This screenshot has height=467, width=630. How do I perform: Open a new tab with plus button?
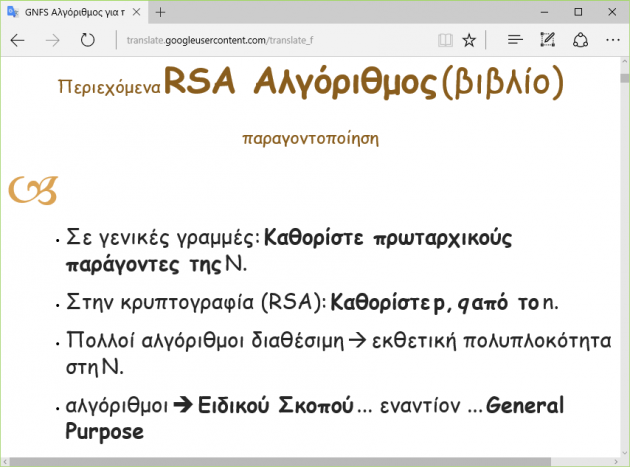[x=160, y=12]
